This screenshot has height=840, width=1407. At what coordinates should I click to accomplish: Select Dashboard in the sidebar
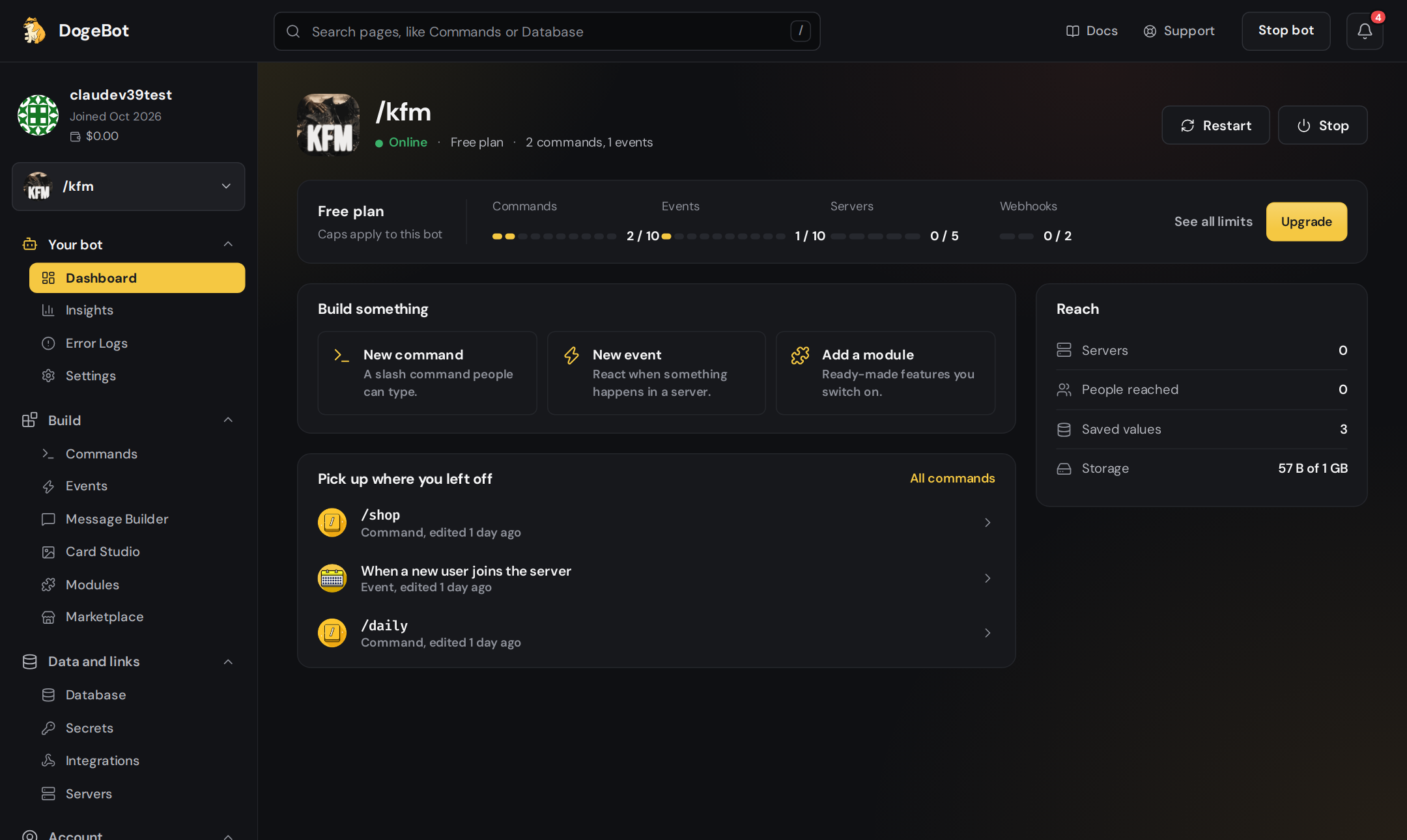137,278
